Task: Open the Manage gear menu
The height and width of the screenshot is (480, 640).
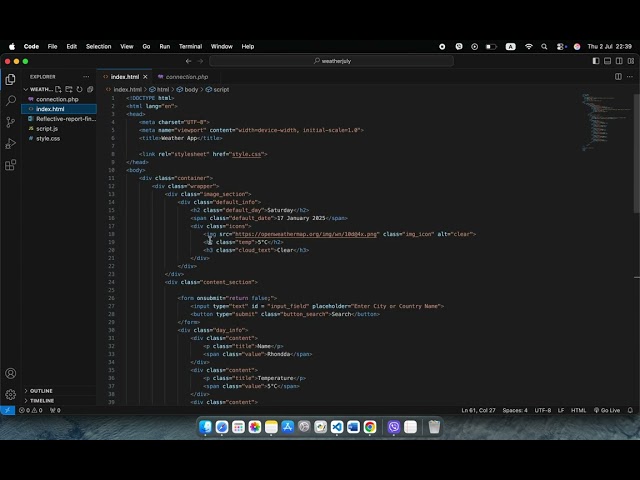Action: pos(11,394)
